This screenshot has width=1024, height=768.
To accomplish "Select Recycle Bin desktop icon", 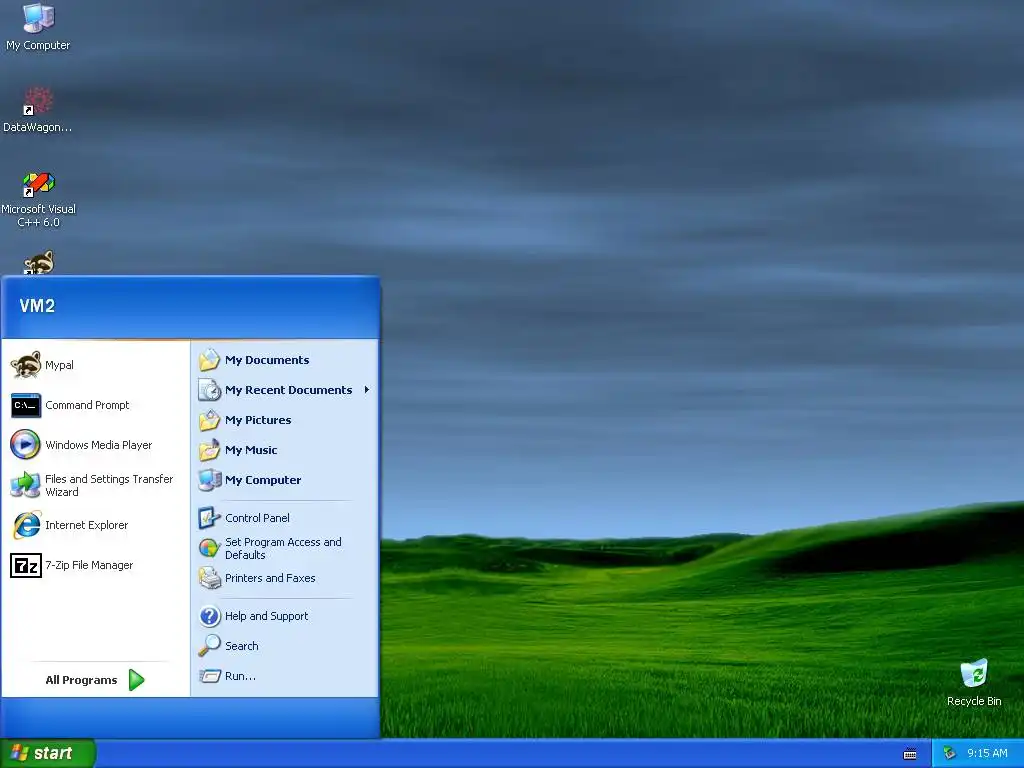I will click(974, 673).
